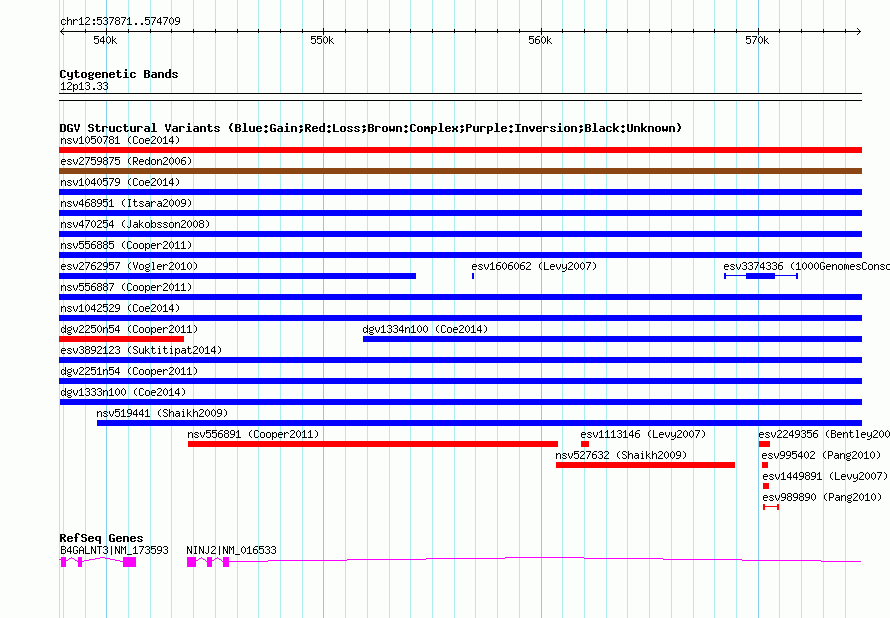Select the esv1606062 (Levy2007) label
This screenshot has width=890, height=618.
pyautogui.click(x=534, y=266)
